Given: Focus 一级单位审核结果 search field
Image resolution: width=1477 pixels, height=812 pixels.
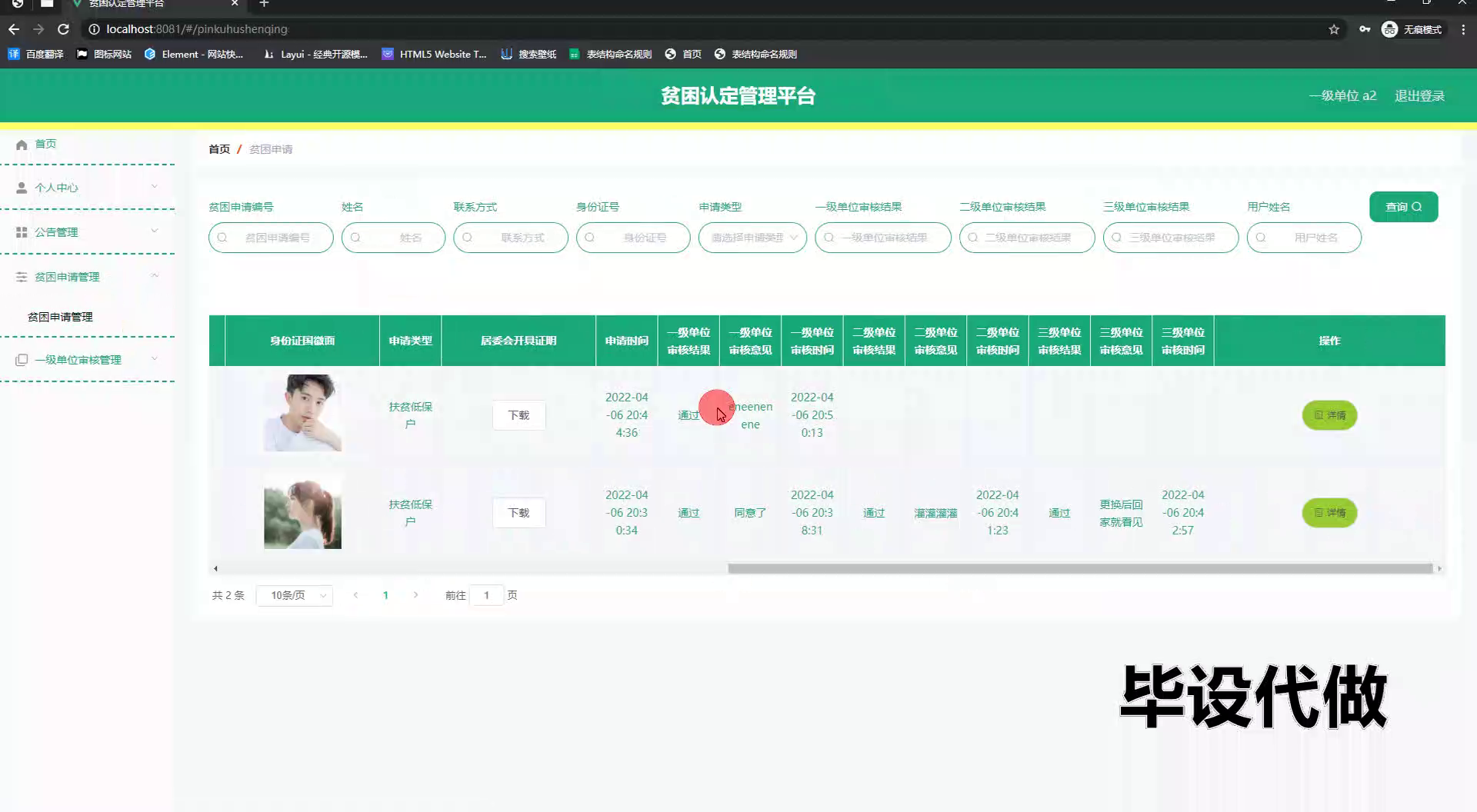Looking at the screenshot, I should [x=883, y=238].
